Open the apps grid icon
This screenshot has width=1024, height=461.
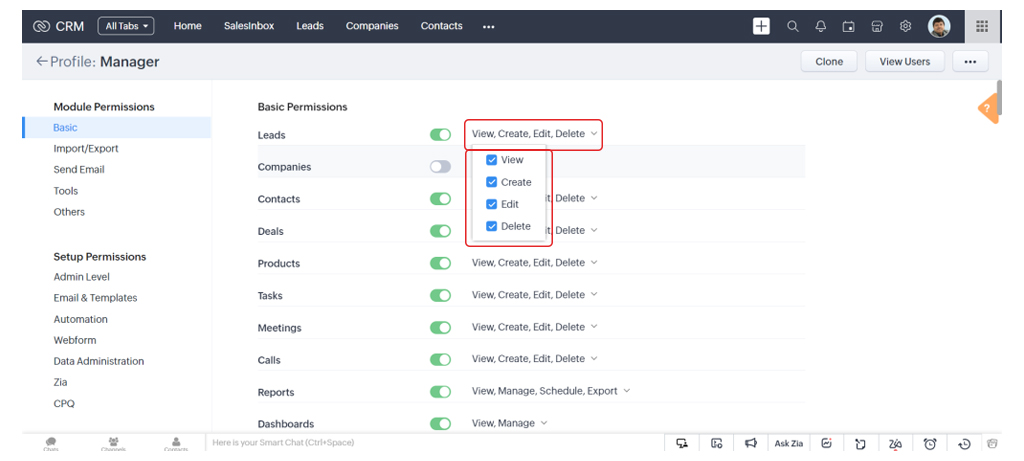pyautogui.click(x=981, y=26)
